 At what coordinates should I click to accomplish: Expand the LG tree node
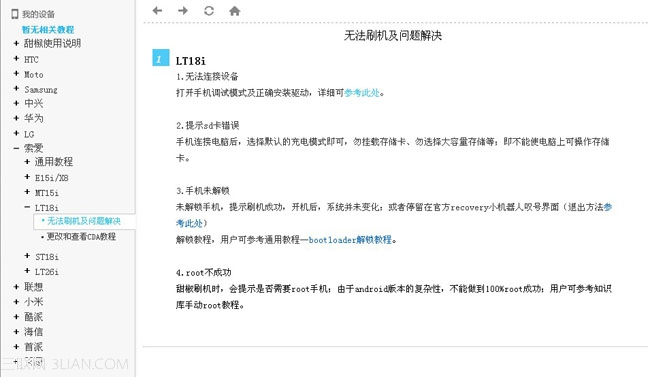(16, 133)
